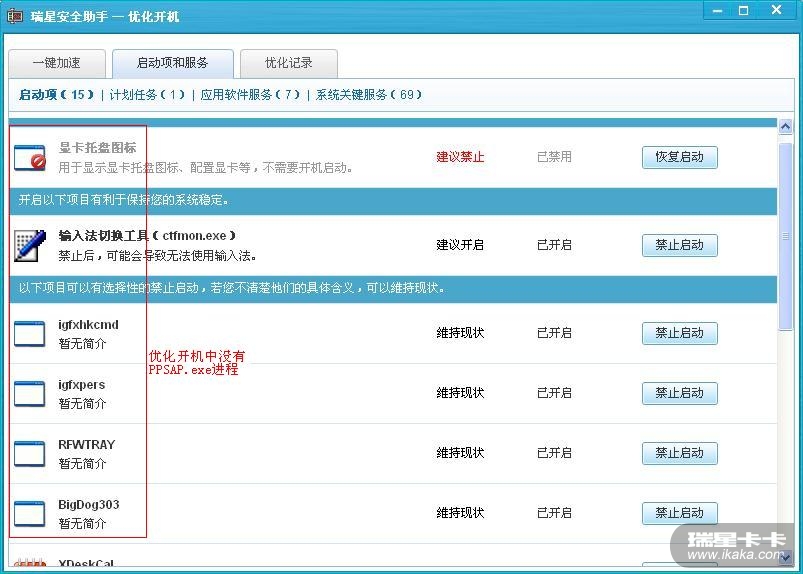Viewport: 803px width, 574px height.
Task: Click 禁止启动 for 输入法切换工具 ctfmon.exe
Action: 680,245
